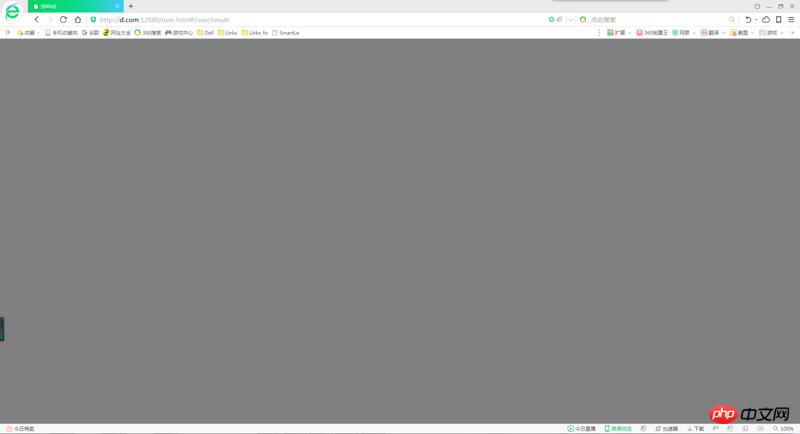Screen dimensions: 800x434
Task: Go back to previous page
Action: coord(37,19)
